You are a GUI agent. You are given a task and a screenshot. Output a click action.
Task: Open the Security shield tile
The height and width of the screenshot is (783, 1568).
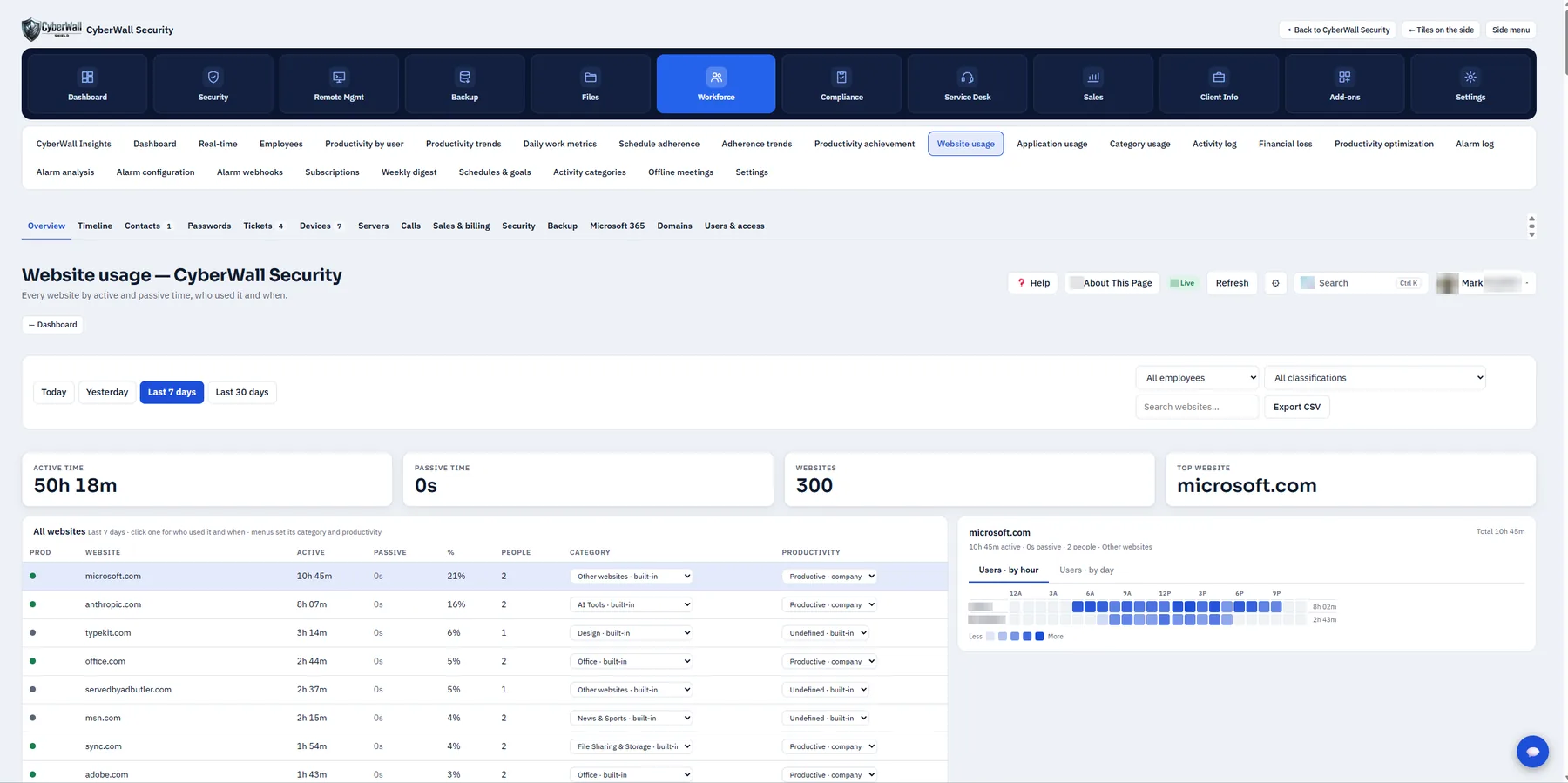point(213,84)
